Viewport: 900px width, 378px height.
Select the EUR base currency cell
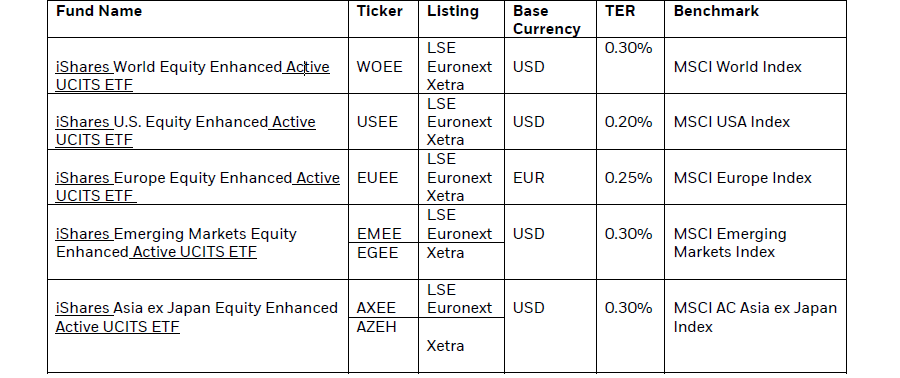[529, 178]
